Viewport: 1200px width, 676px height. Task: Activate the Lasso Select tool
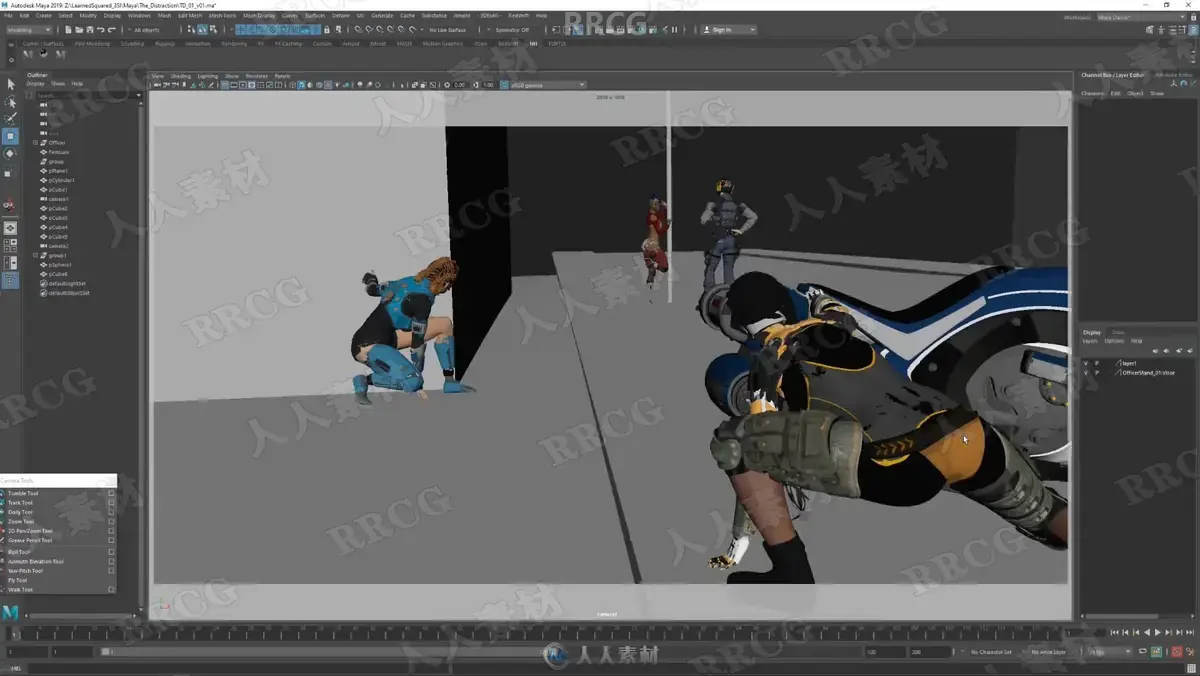pyautogui.click(x=10, y=102)
